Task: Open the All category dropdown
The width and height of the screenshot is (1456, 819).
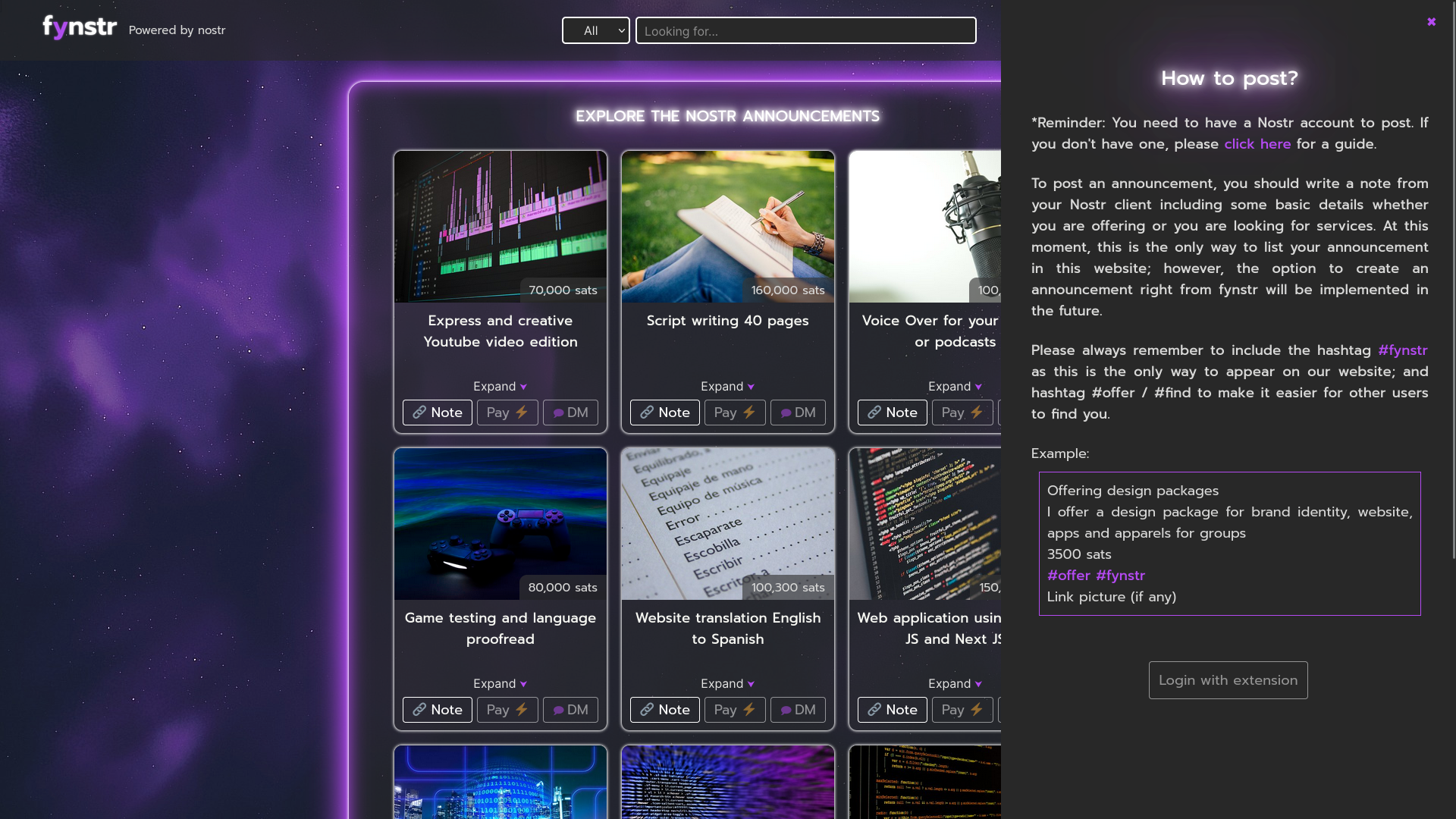Action: click(595, 30)
